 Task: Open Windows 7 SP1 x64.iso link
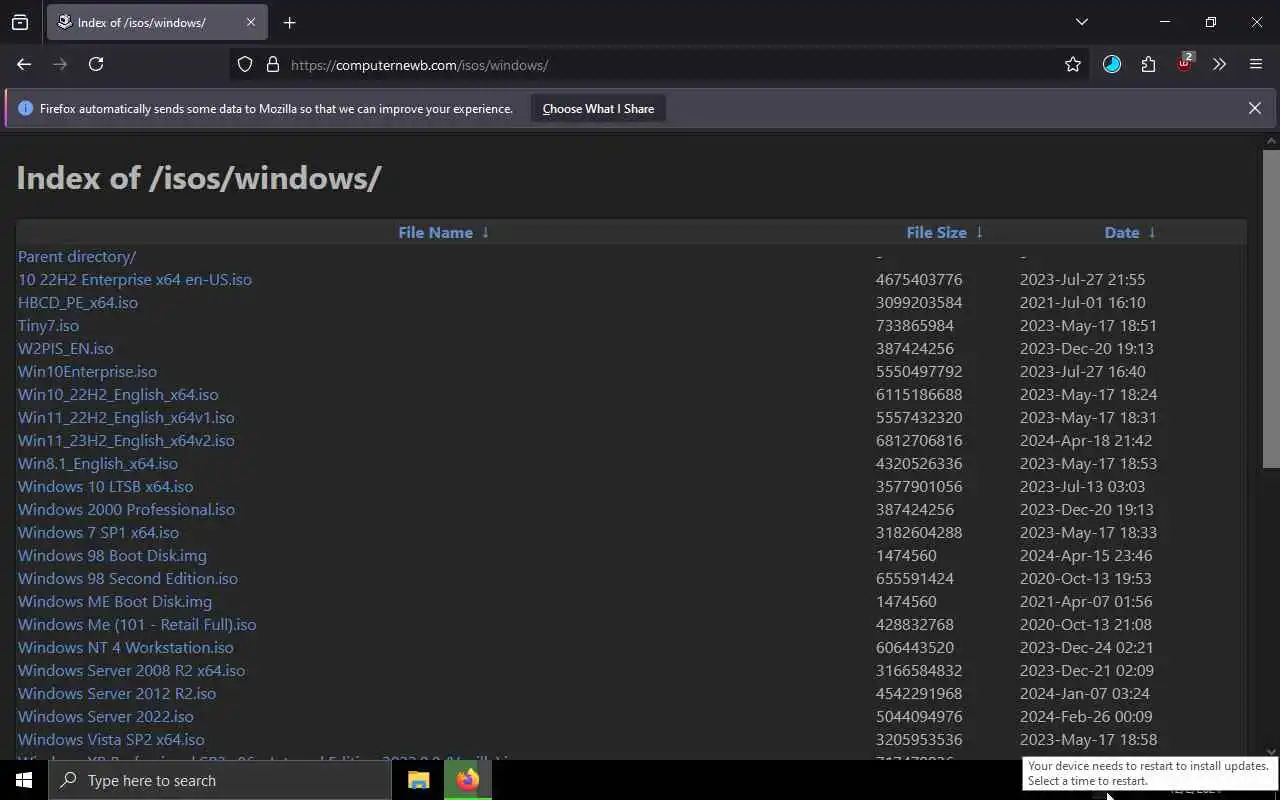tap(98, 533)
